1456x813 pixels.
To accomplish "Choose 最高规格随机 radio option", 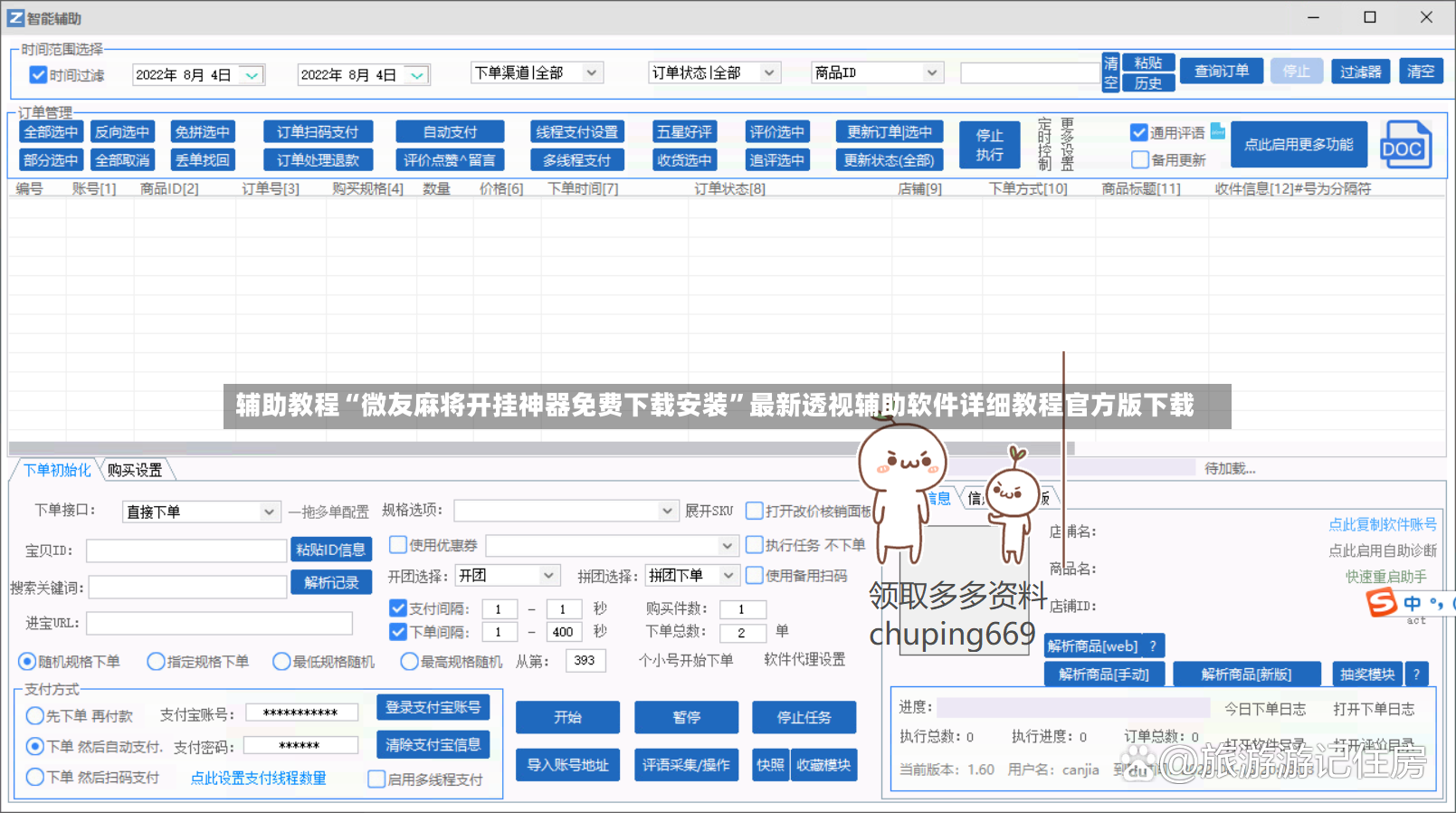I will (x=409, y=662).
